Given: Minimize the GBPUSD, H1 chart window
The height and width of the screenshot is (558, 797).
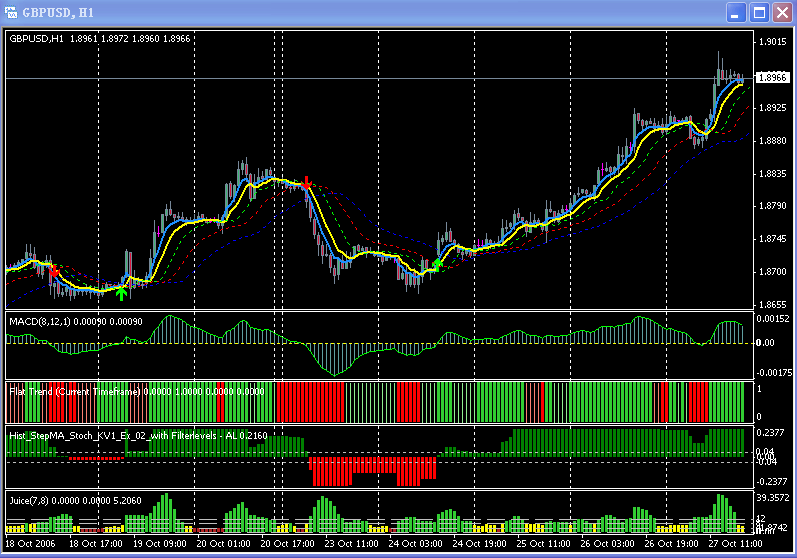Looking at the screenshot, I should click(735, 13).
